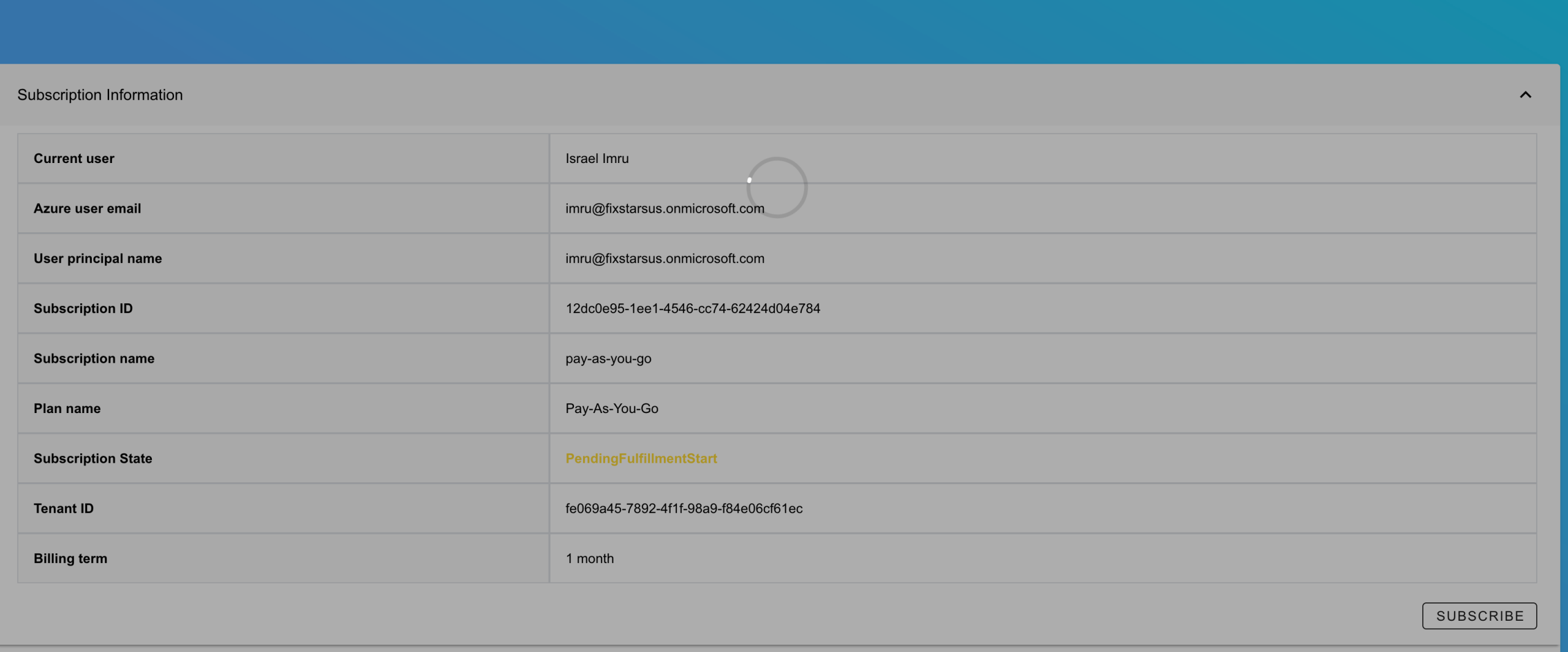
Task: Click the SUBSCRIBE button
Action: coord(1479,616)
